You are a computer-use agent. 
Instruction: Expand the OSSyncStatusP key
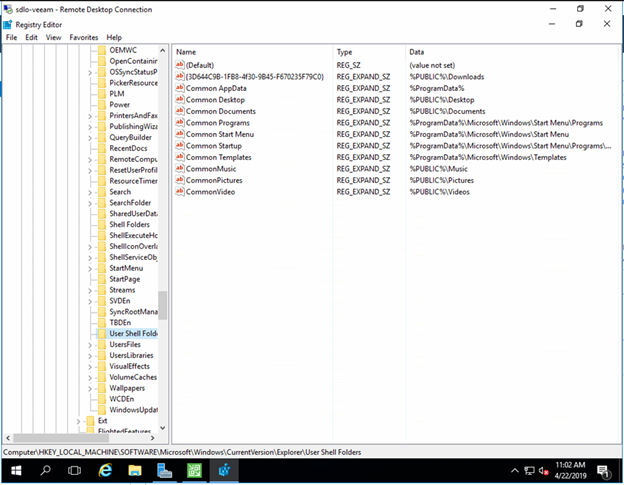(x=90, y=72)
